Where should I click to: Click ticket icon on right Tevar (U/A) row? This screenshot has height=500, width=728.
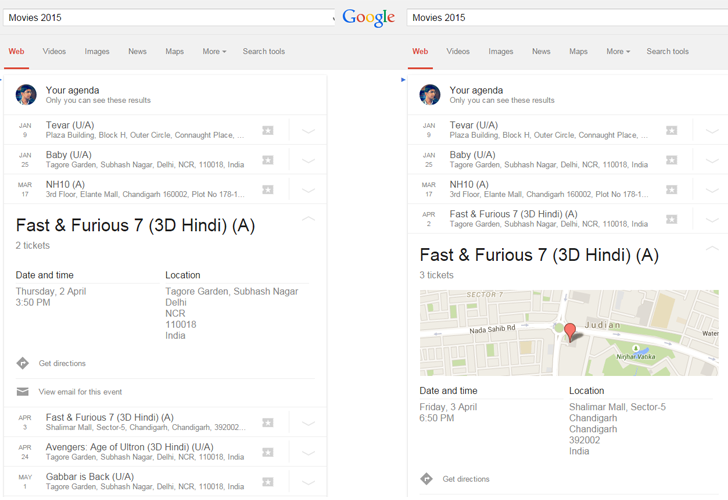point(671,130)
